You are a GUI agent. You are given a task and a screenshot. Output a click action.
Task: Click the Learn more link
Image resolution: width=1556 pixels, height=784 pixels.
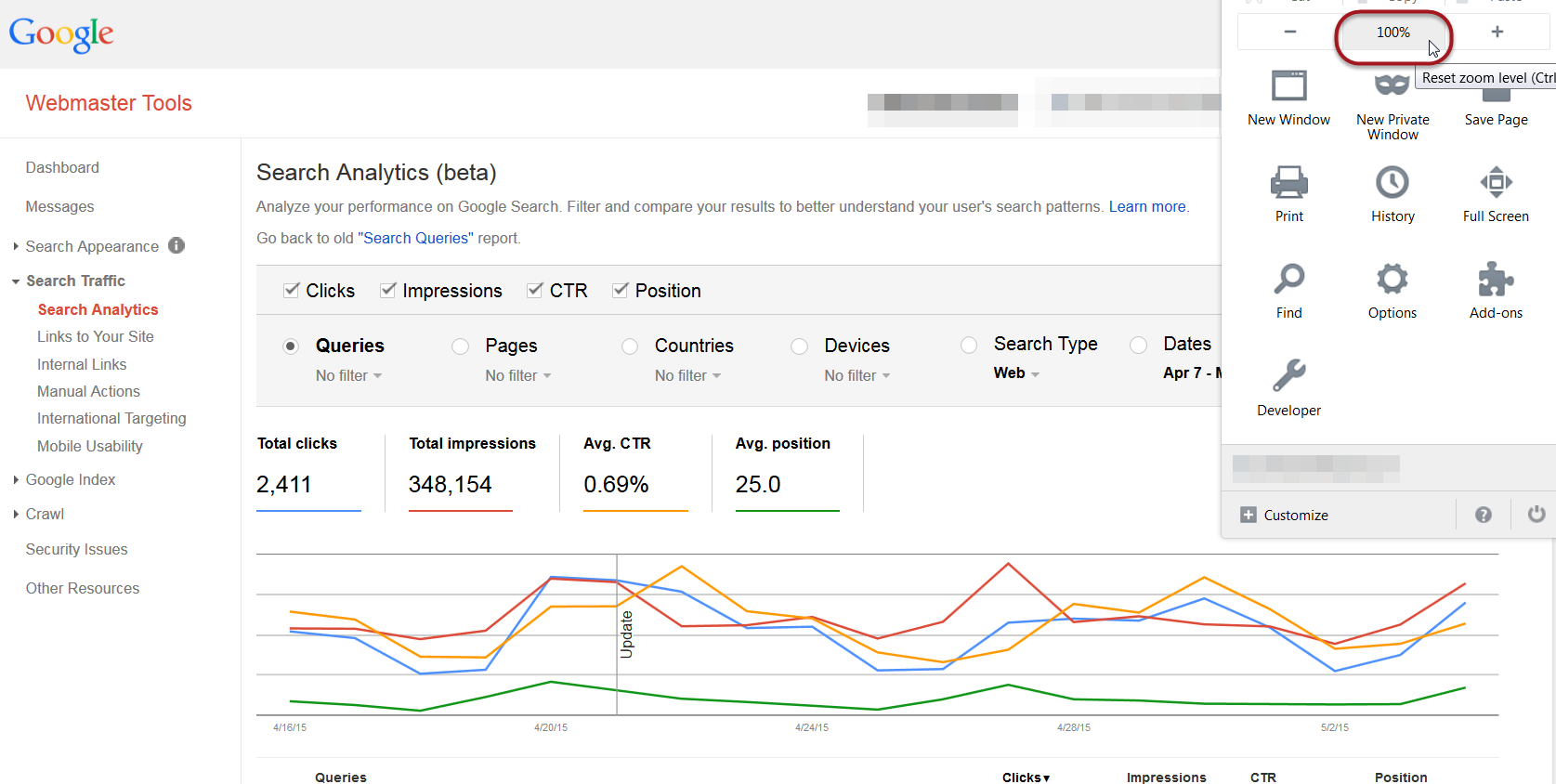click(1147, 207)
